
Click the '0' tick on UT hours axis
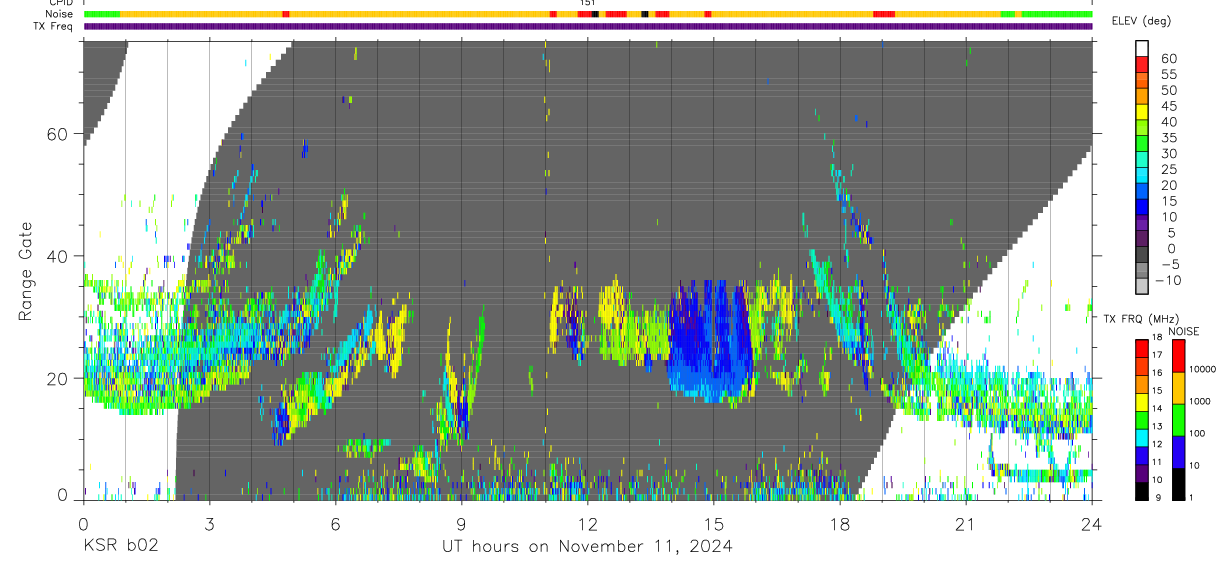[x=84, y=524]
